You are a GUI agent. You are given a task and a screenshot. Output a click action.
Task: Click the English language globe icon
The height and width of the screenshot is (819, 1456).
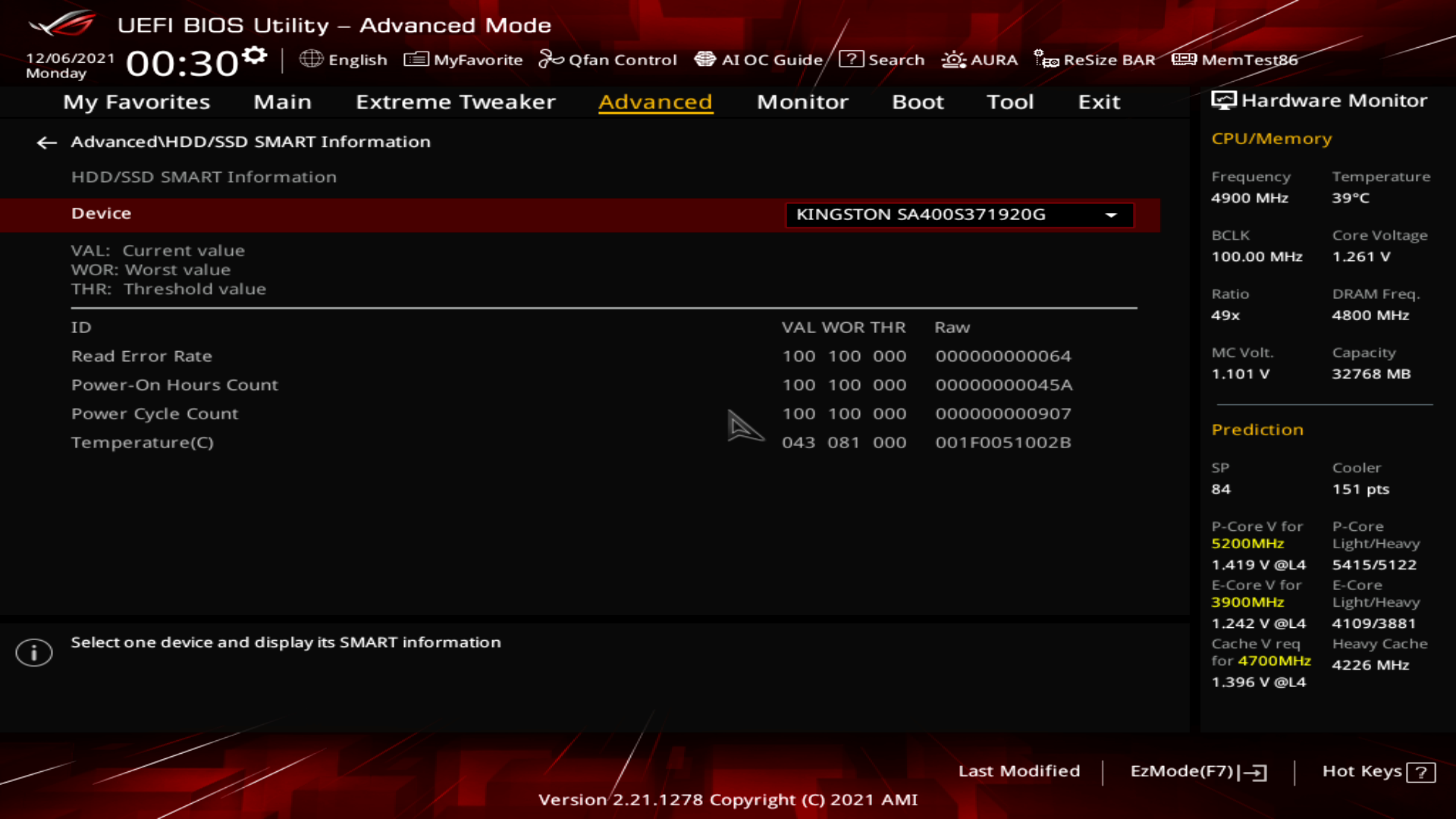coord(311,59)
